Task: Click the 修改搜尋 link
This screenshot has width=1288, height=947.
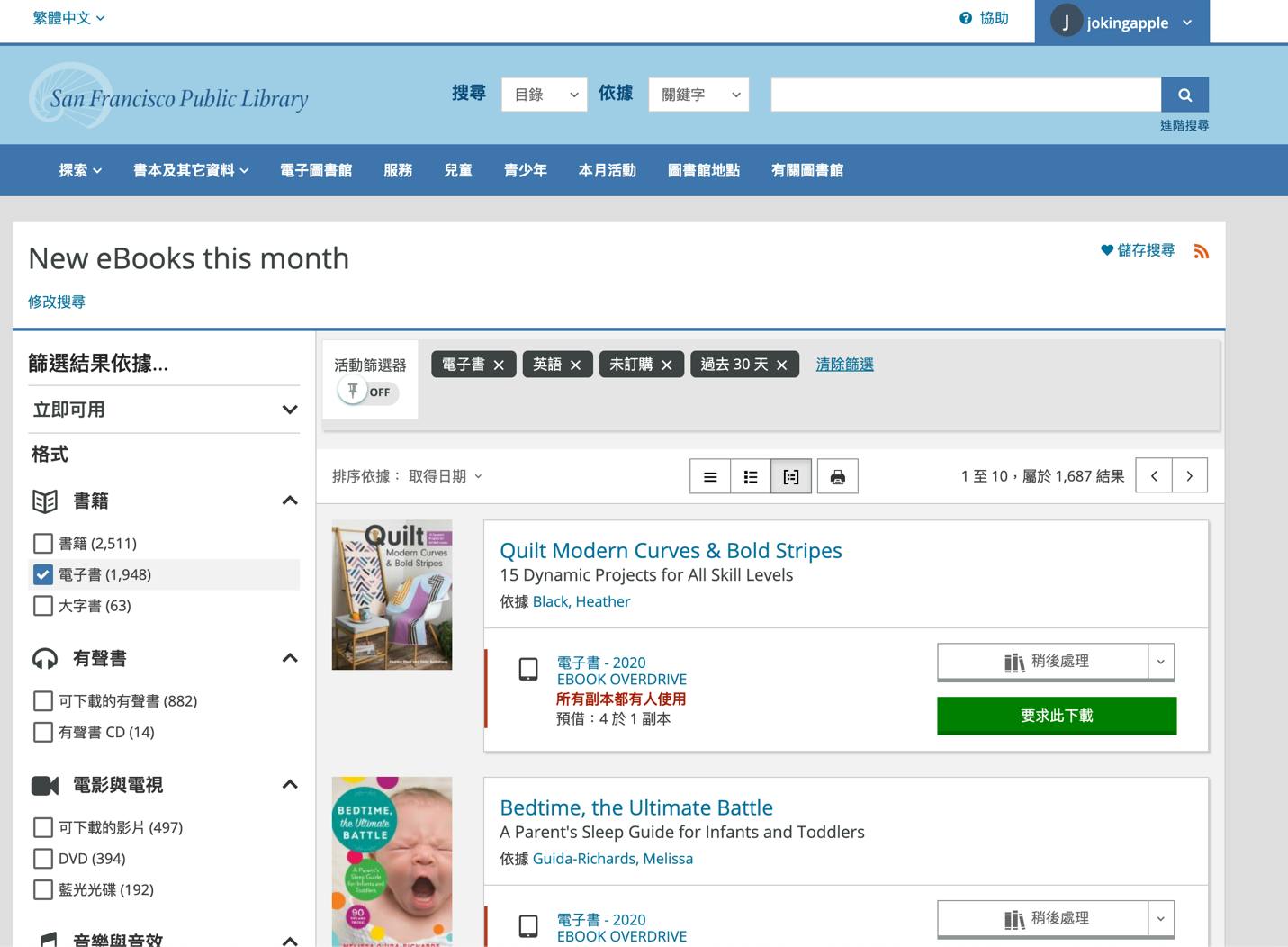Action: coord(57,302)
